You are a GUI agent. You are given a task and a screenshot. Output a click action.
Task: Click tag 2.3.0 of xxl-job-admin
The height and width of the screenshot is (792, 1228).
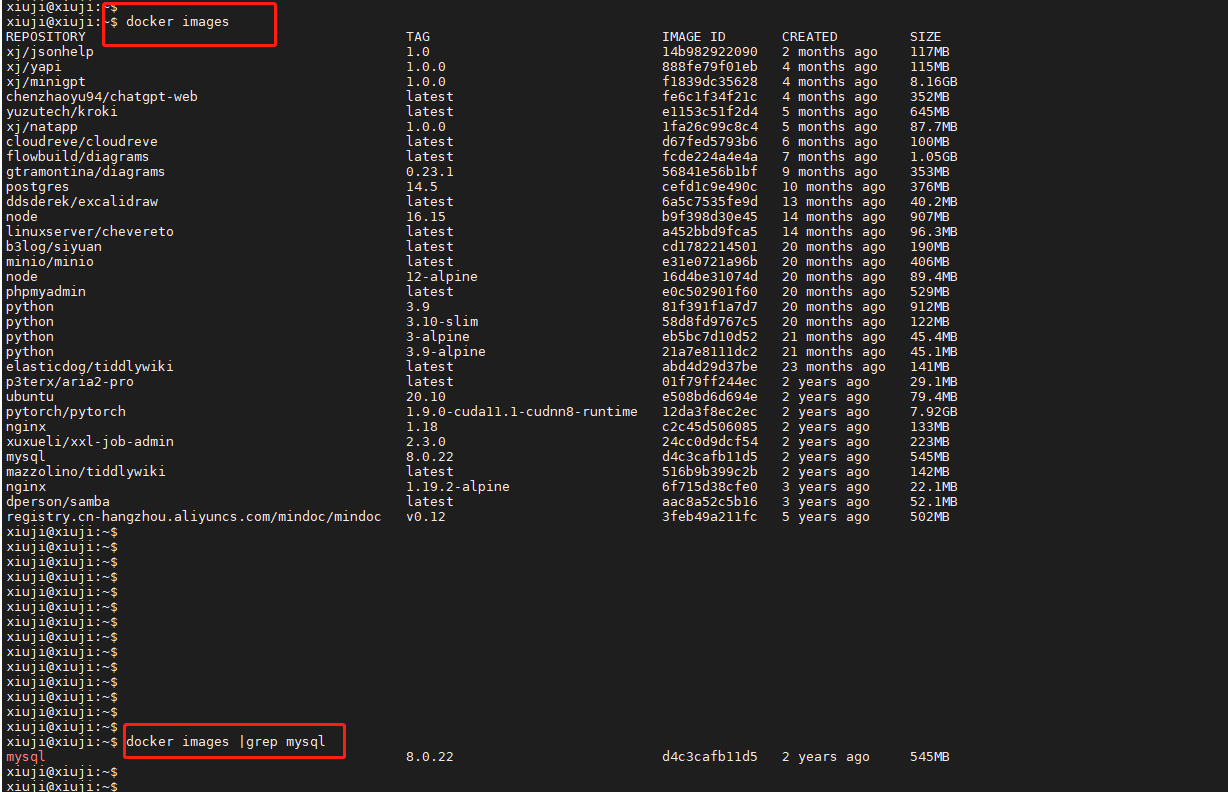point(426,441)
